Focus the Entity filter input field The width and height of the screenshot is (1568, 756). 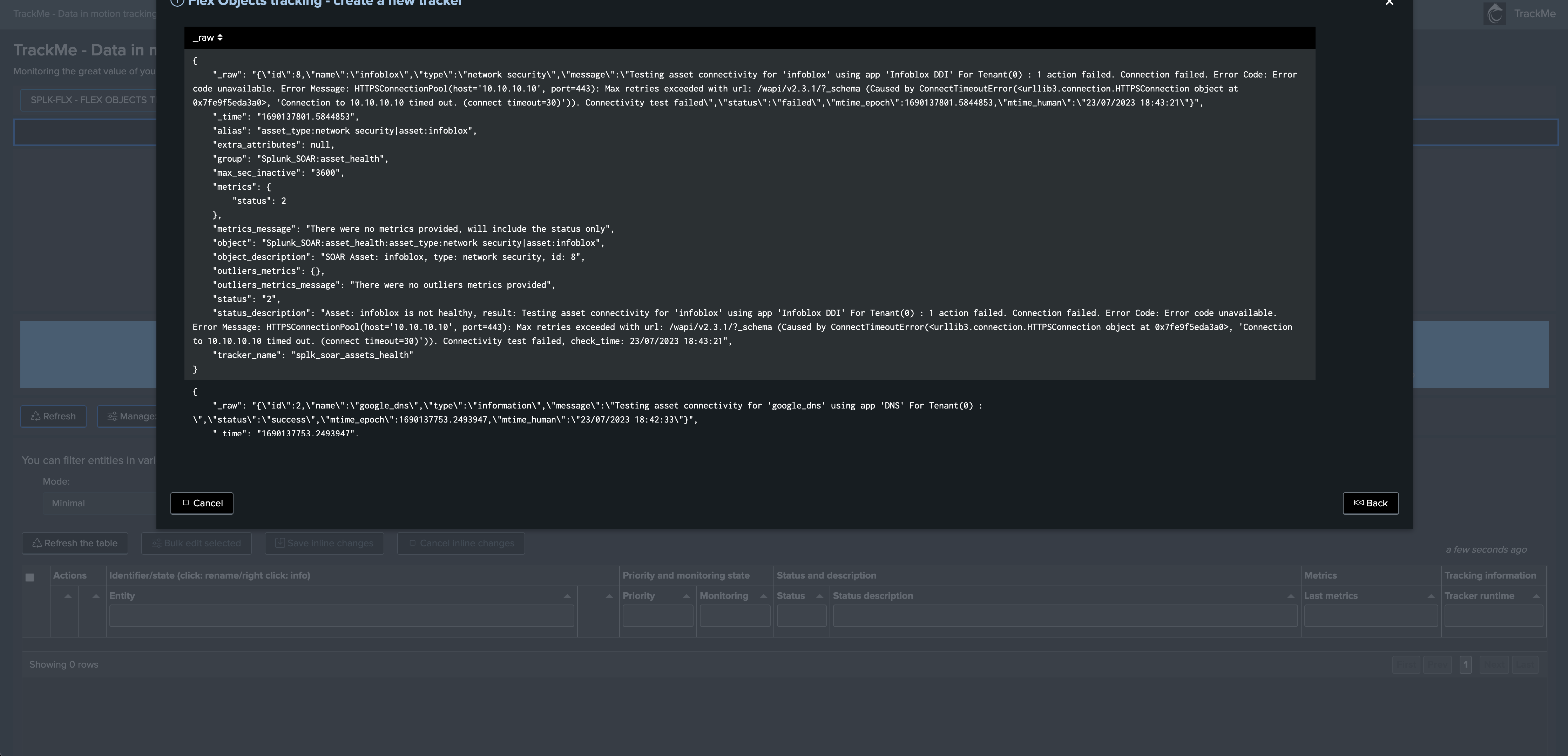(x=341, y=616)
